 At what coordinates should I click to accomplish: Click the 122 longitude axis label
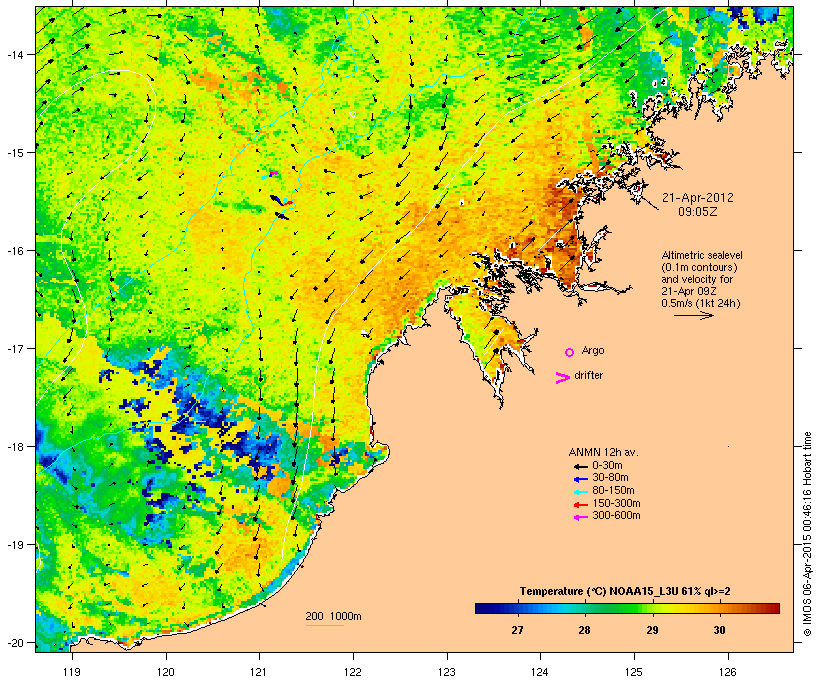tap(353, 672)
